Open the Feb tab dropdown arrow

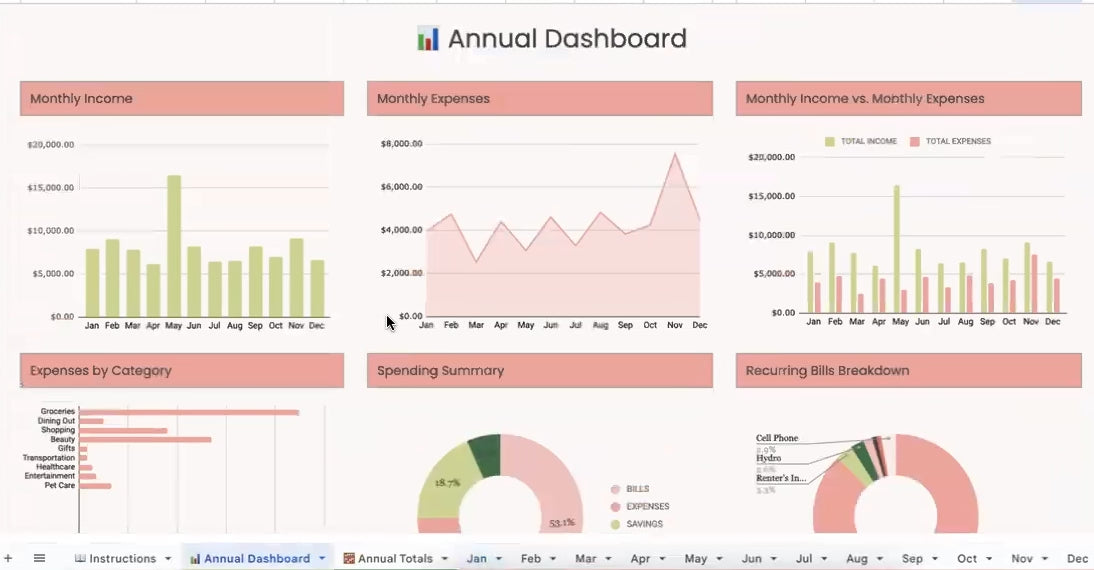tap(553, 559)
